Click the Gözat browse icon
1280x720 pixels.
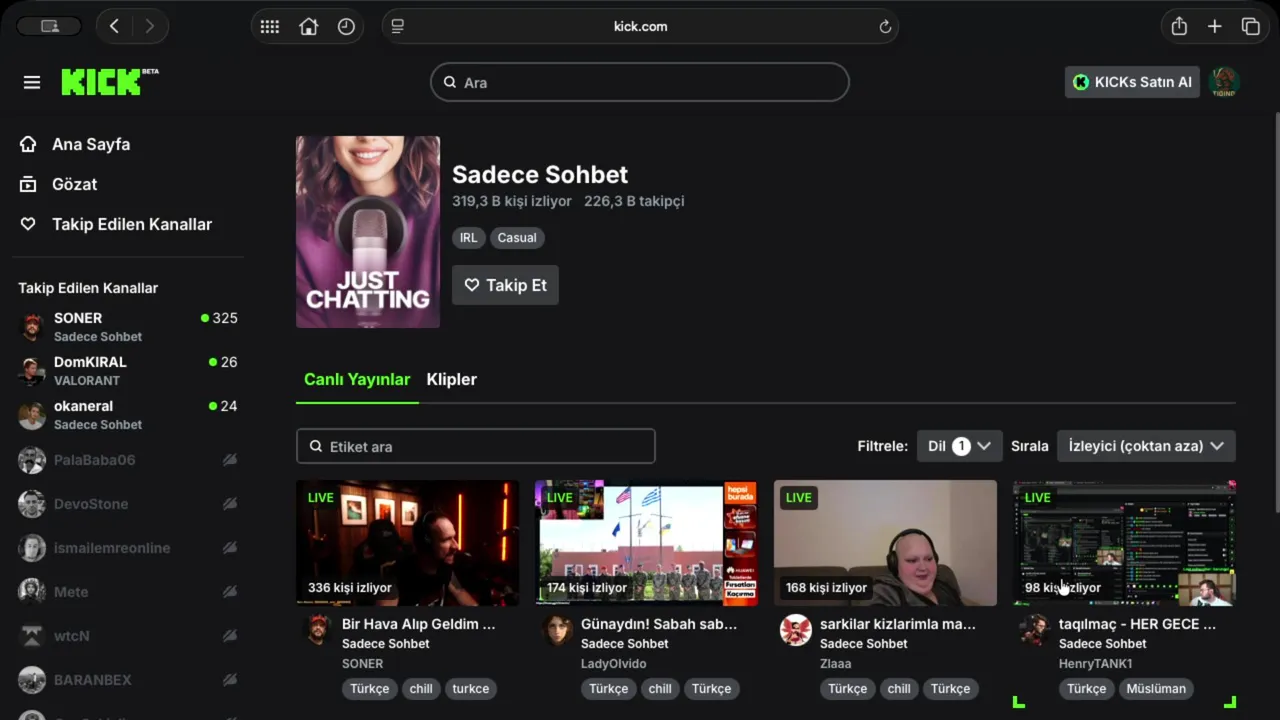coord(28,184)
